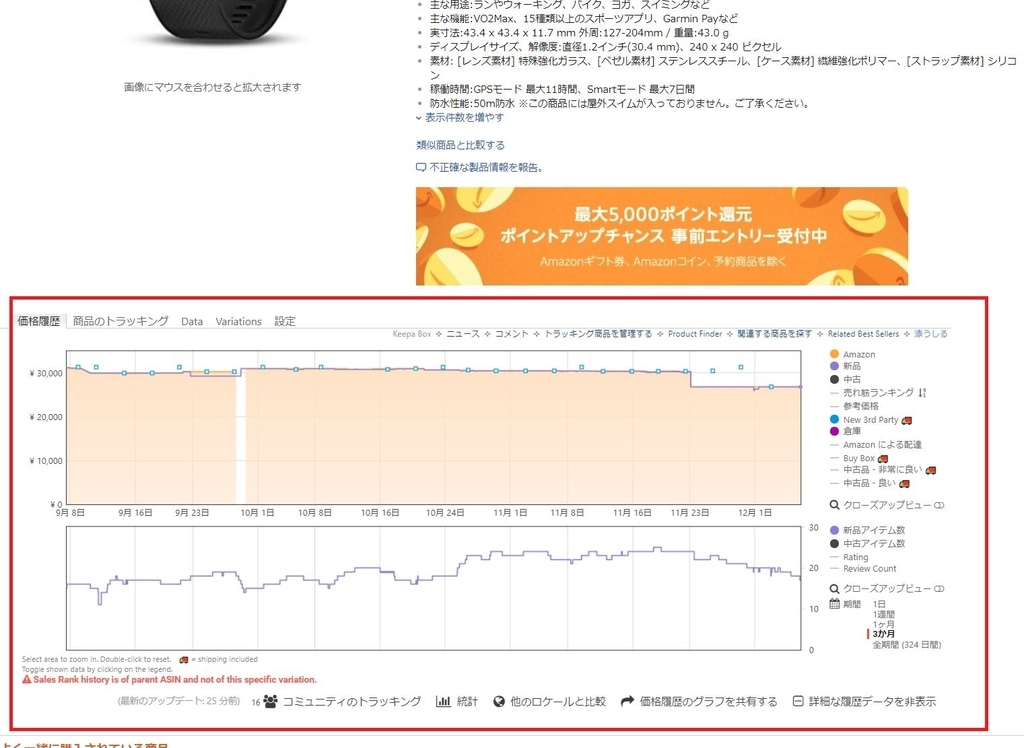Click the offer count chart's クローズアップビュー magnifier
This screenshot has width=1024, height=748.
834,589
